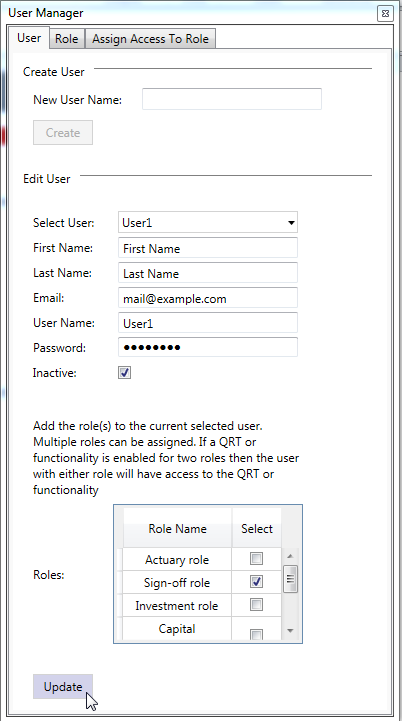This screenshot has width=402, height=721.
Task: Check the Investment role checkbox
Action: [x=256, y=605]
